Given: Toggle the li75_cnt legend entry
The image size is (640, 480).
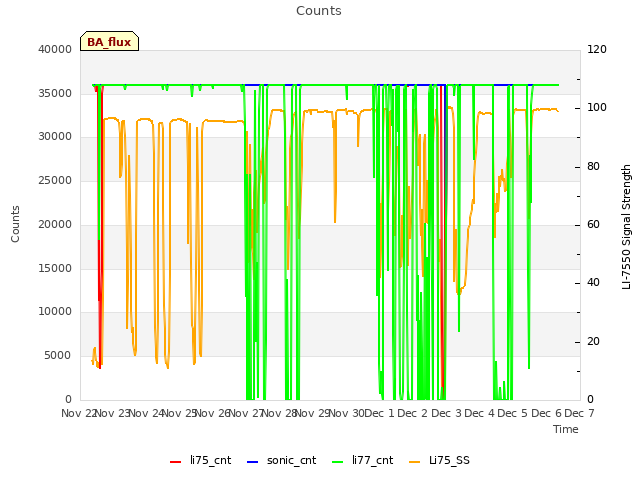Looking at the screenshot, I should click(200, 461).
